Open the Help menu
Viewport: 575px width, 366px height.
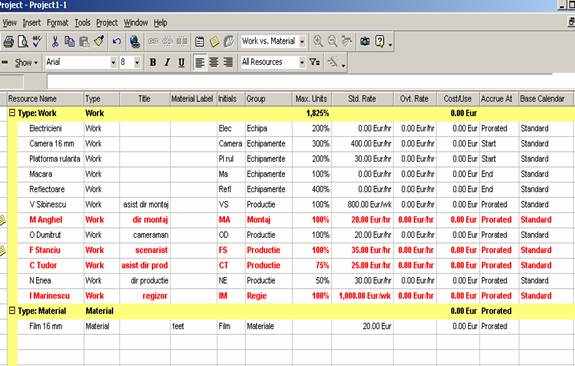160,23
